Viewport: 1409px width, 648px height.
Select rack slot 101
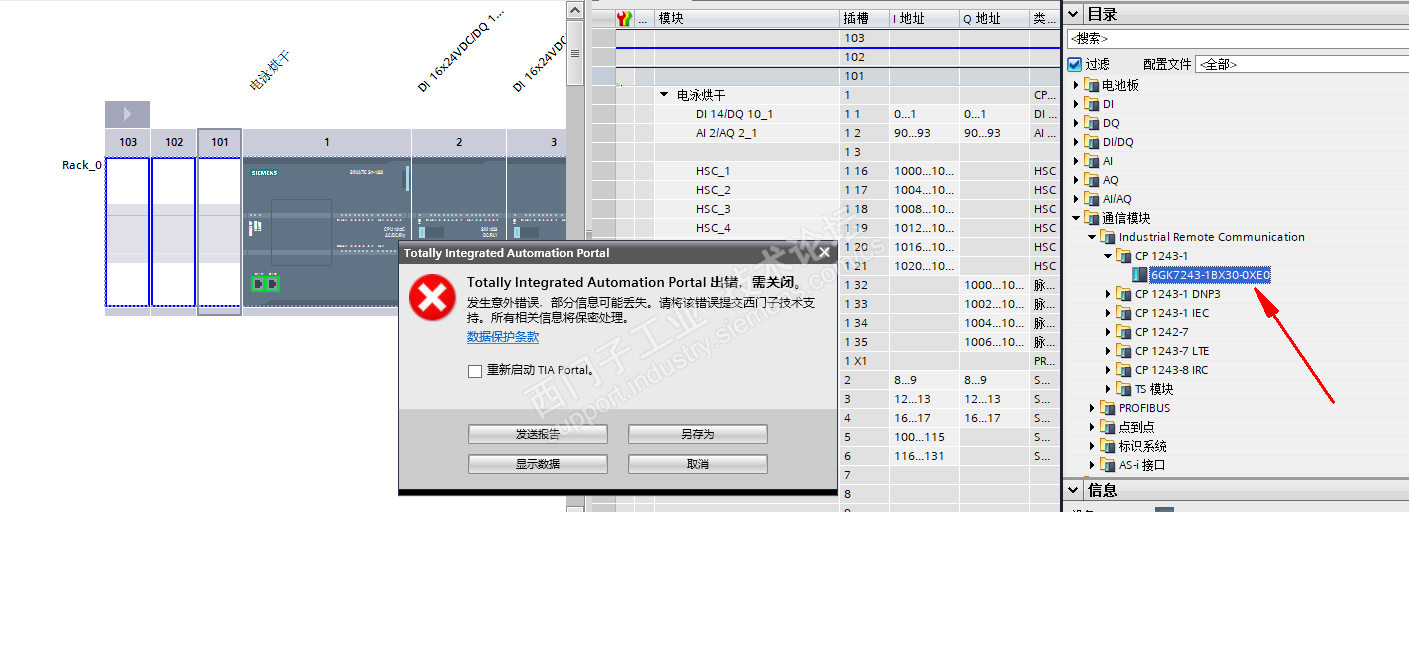220,231
